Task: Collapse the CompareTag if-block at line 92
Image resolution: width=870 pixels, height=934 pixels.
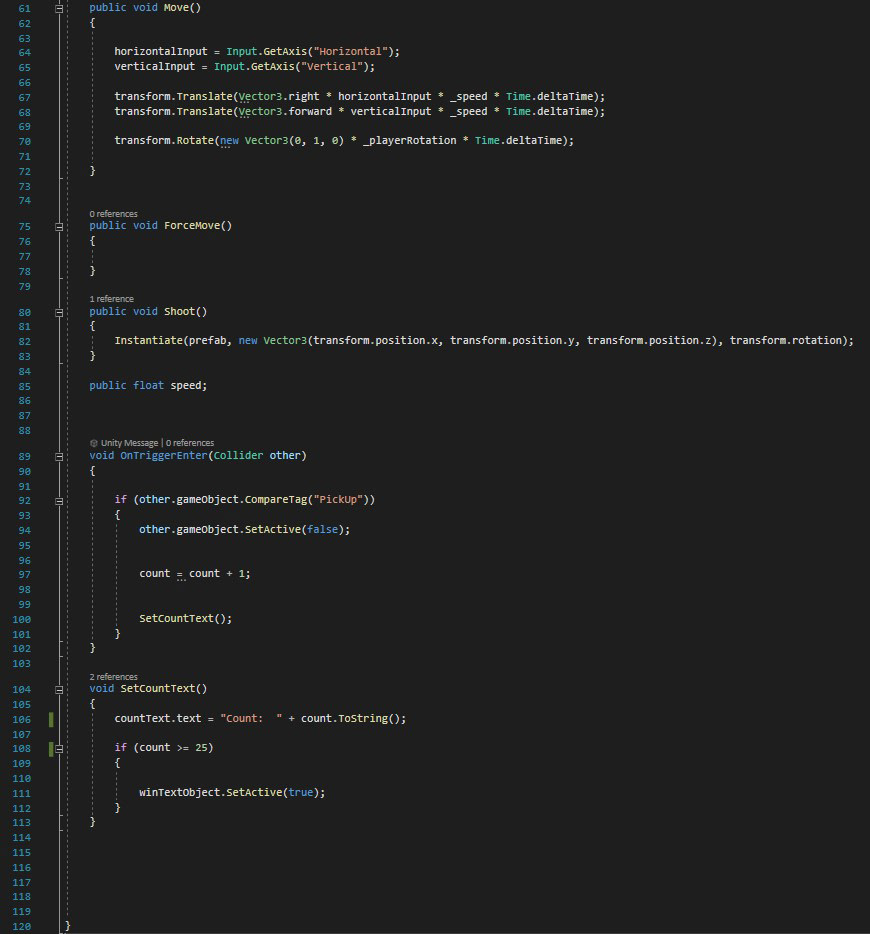Action: coord(59,502)
